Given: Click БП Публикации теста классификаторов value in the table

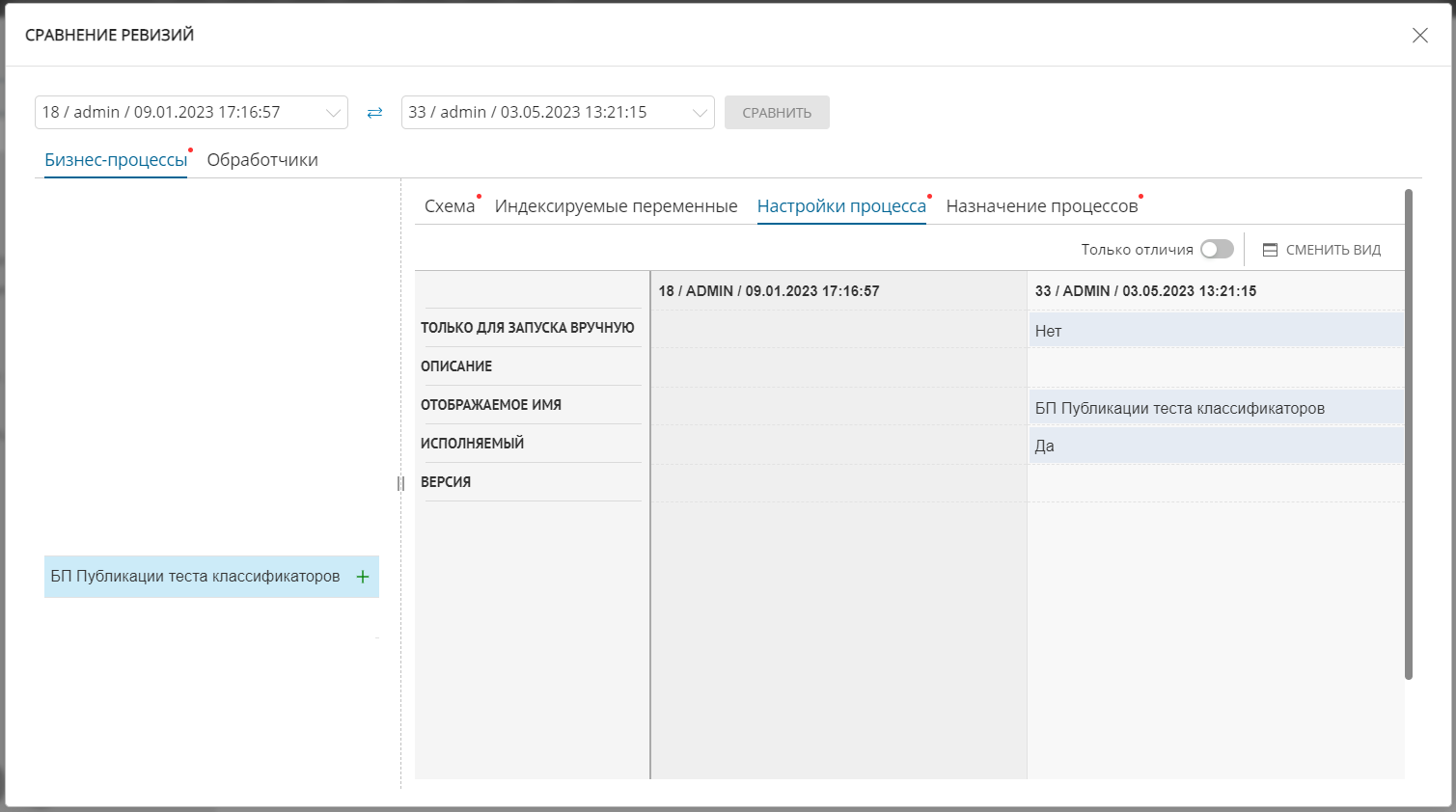Looking at the screenshot, I should click(x=1180, y=408).
